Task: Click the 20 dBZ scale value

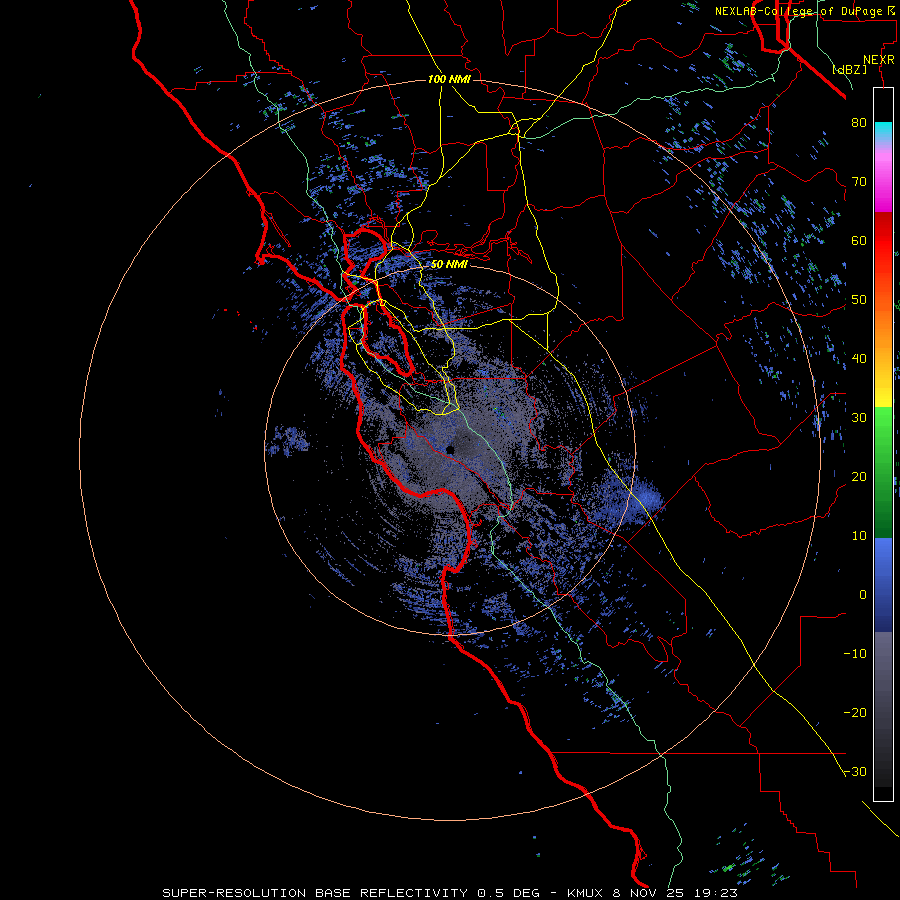Action: click(x=859, y=476)
